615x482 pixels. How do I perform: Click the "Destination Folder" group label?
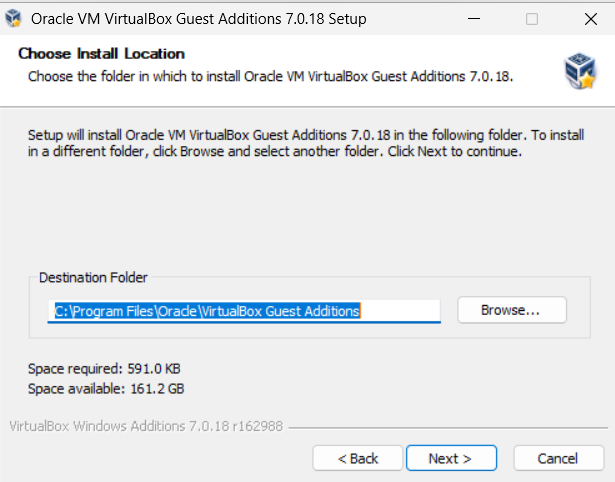pyautogui.click(x=93, y=277)
